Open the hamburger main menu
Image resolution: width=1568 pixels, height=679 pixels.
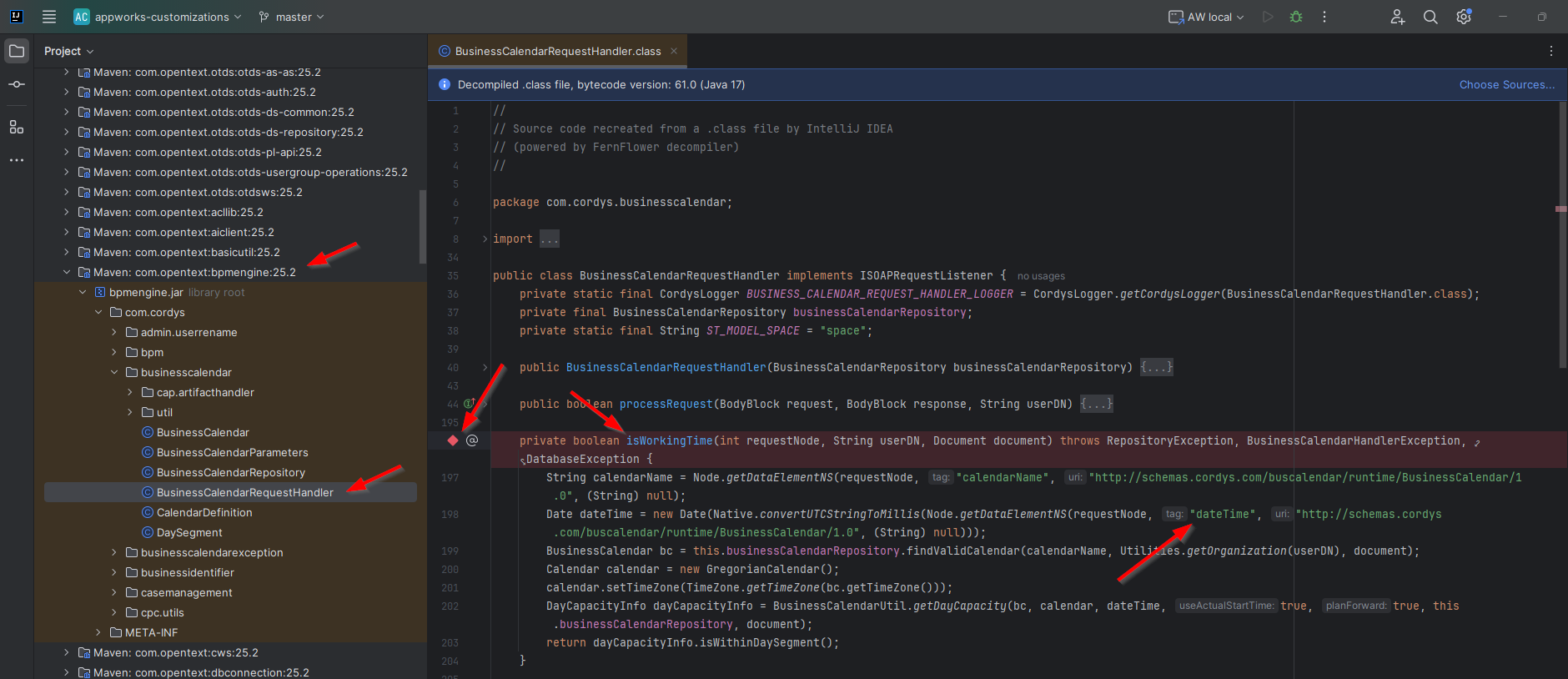49,17
